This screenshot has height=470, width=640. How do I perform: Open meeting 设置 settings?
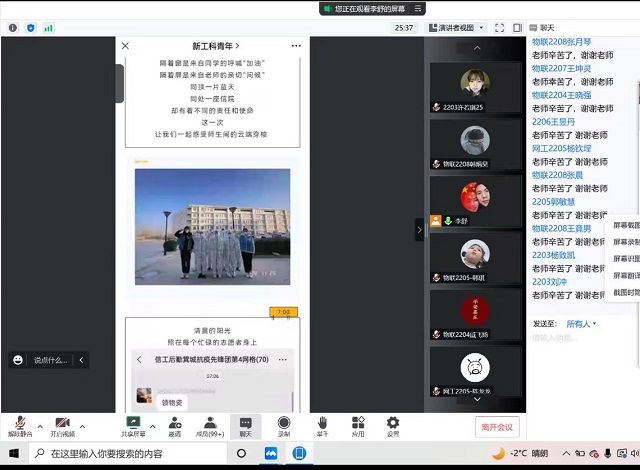click(393, 426)
